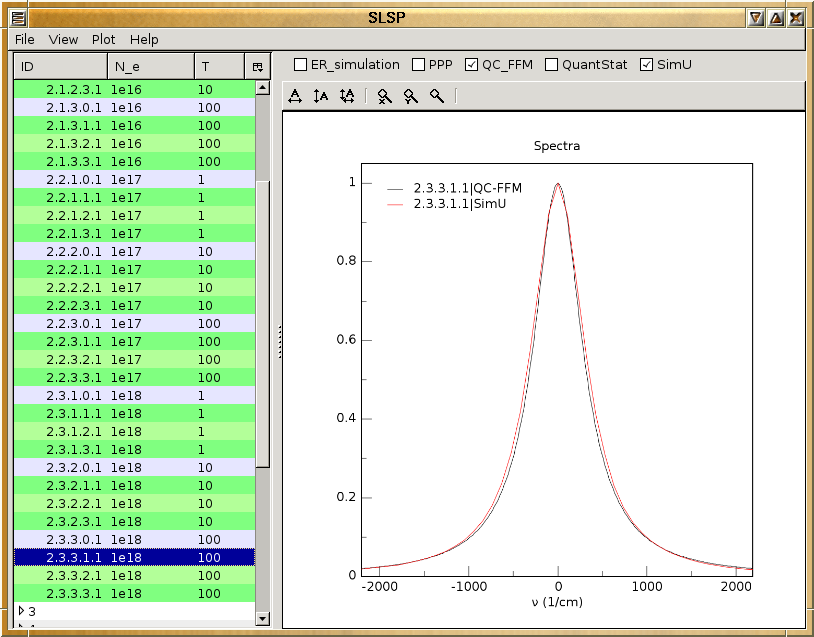Viewport: 814px width, 637px height.
Task: Uncheck the QC_FFM checkbox
Action: [x=472, y=65]
